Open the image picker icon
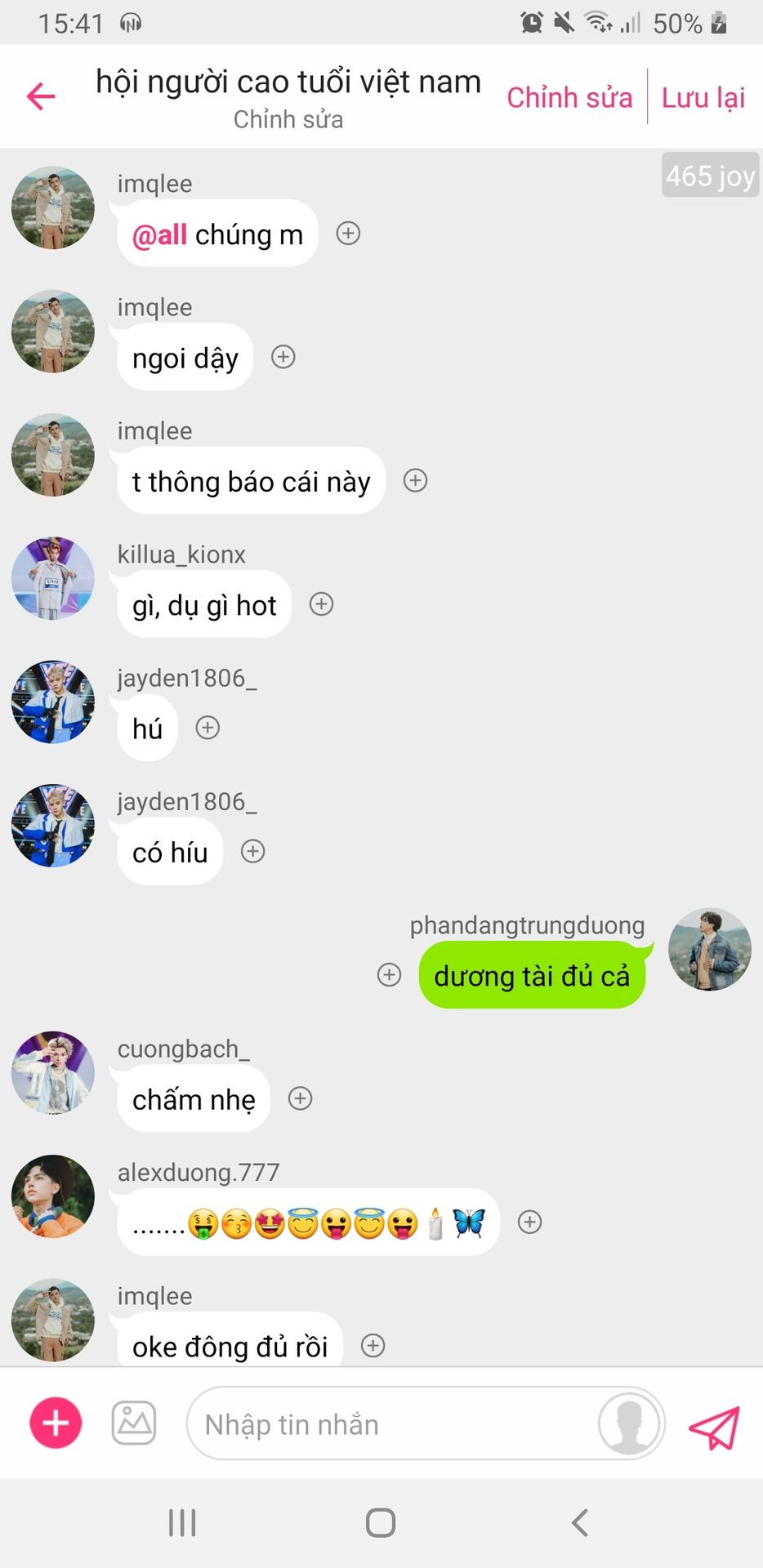 click(x=134, y=1423)
